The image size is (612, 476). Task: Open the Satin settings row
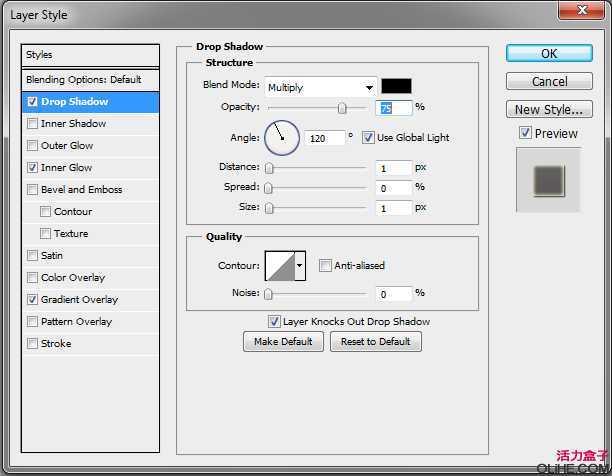click(90, 256)
